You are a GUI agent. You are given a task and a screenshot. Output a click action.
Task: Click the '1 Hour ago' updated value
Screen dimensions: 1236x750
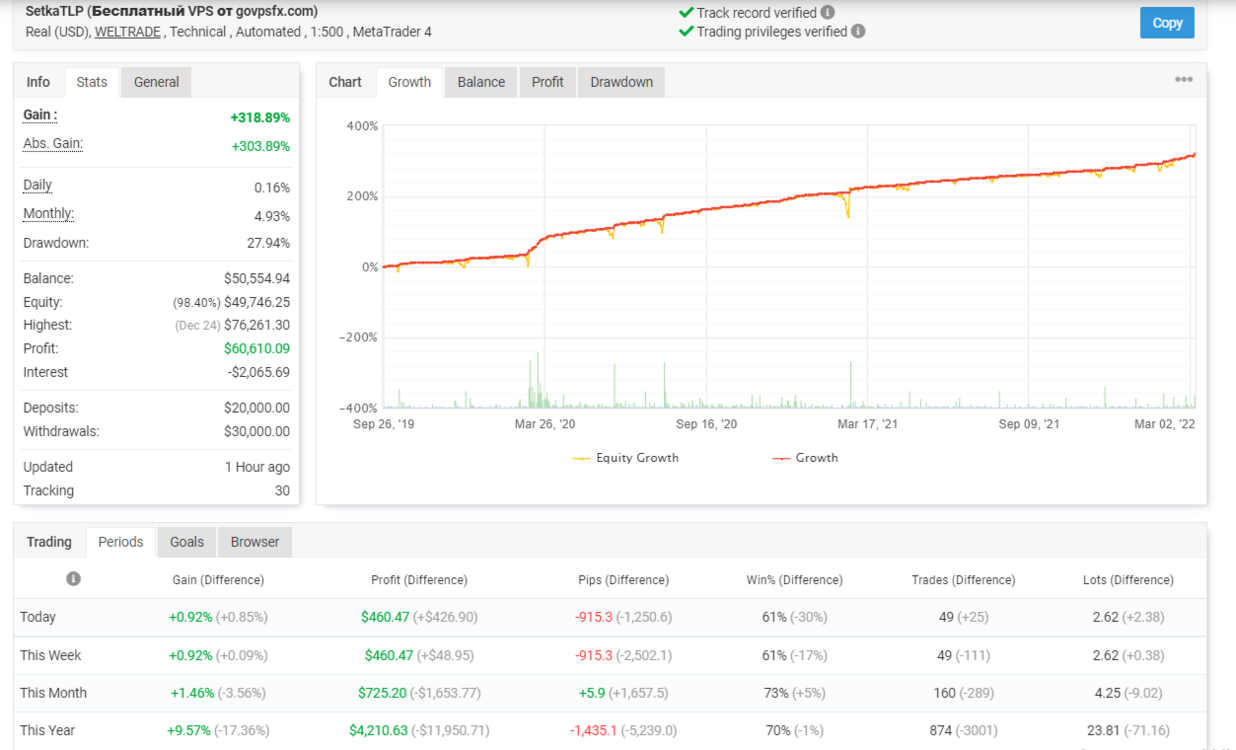(x=258, y=467)
